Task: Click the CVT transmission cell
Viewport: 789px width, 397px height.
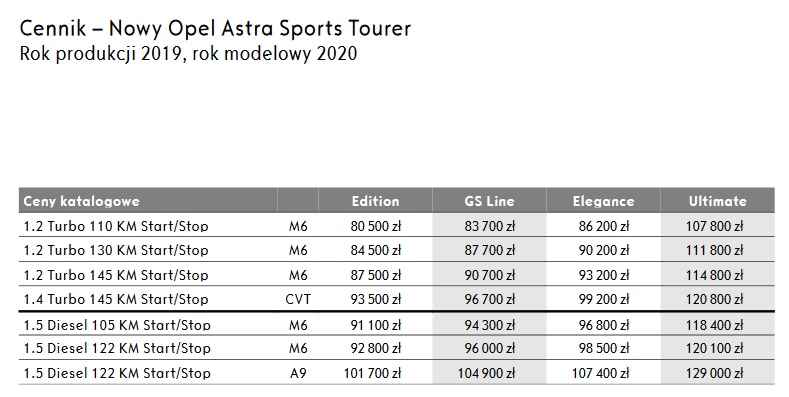Action: click(x=298, y=299)
